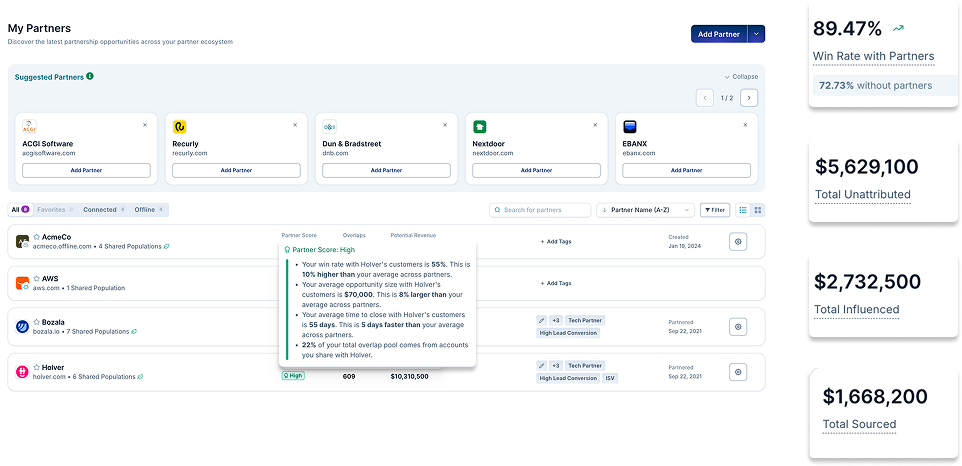Image resolution: width=962 pixels, height=466 pixels.
Task: Expand +3 more tags on Bozala
Action: 555,320
